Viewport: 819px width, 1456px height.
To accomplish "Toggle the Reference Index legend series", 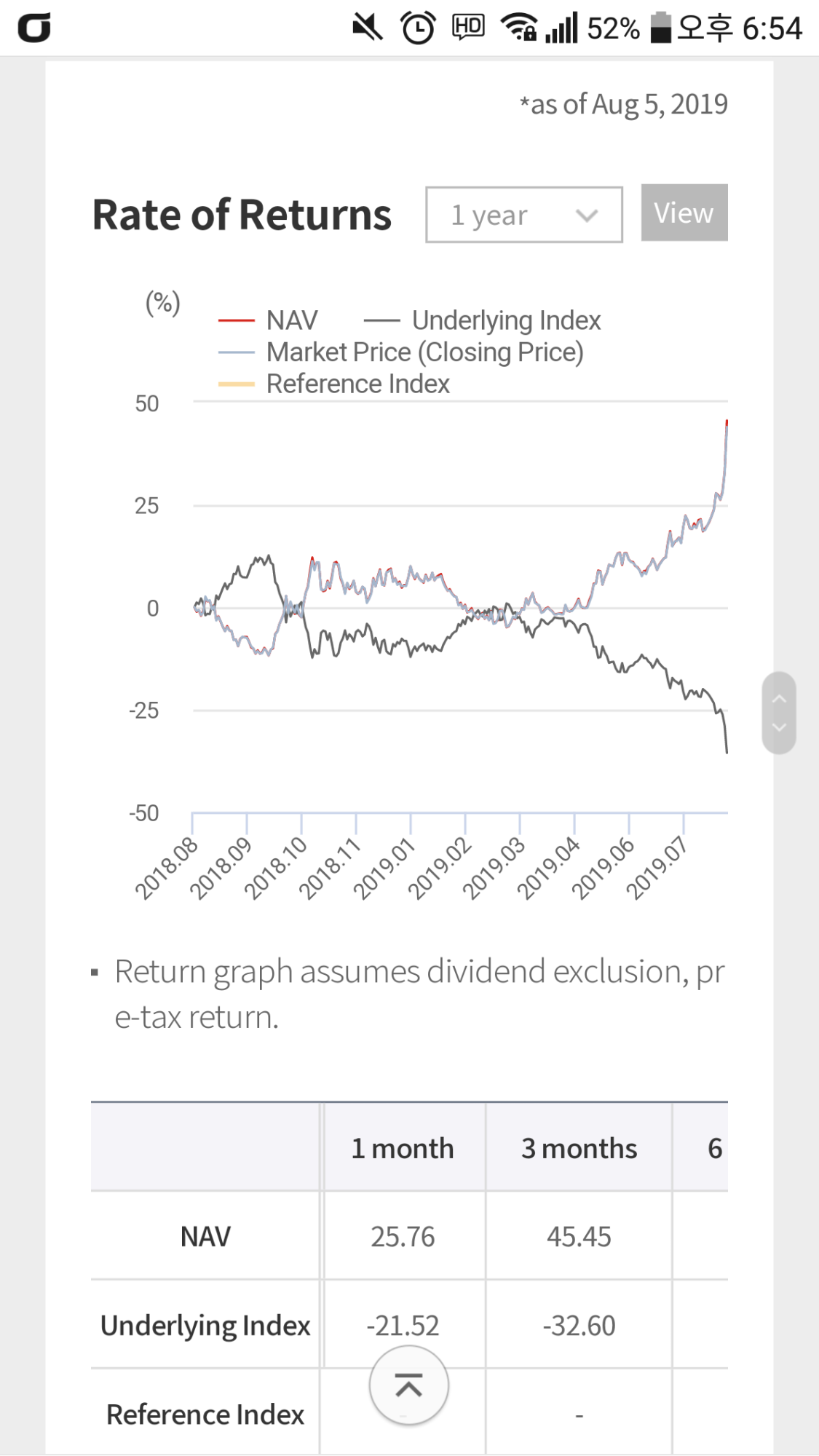I will click(x=357, y=384).
